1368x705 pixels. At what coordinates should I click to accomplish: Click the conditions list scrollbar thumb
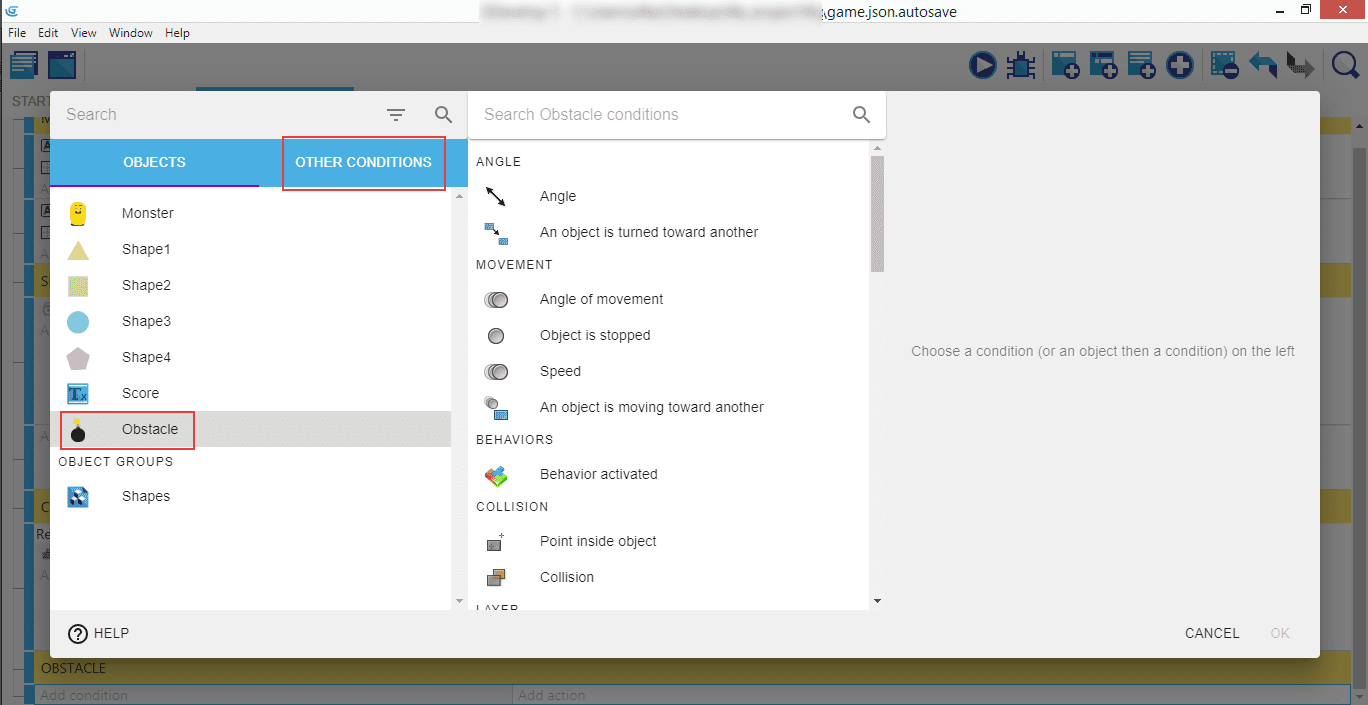click(877, 214)
